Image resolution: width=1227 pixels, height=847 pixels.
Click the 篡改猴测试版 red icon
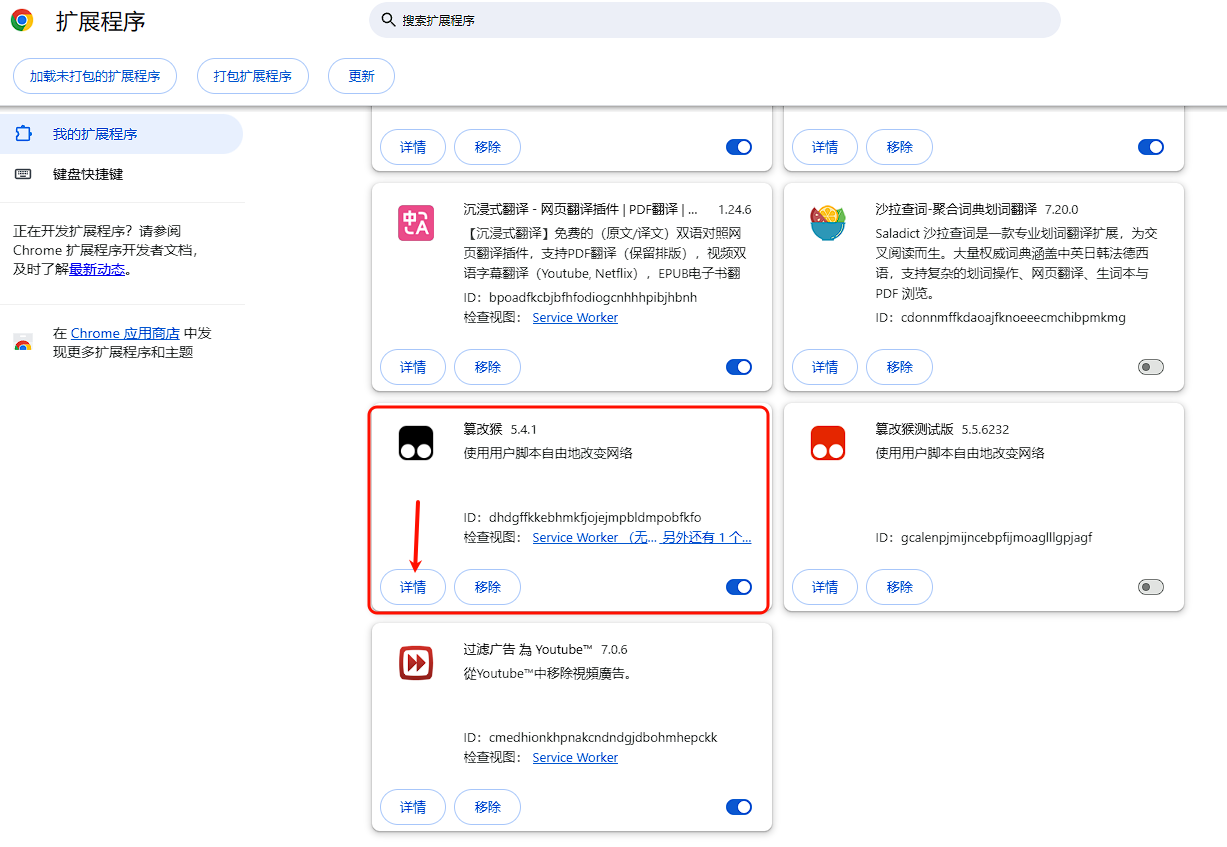point(827,442)
